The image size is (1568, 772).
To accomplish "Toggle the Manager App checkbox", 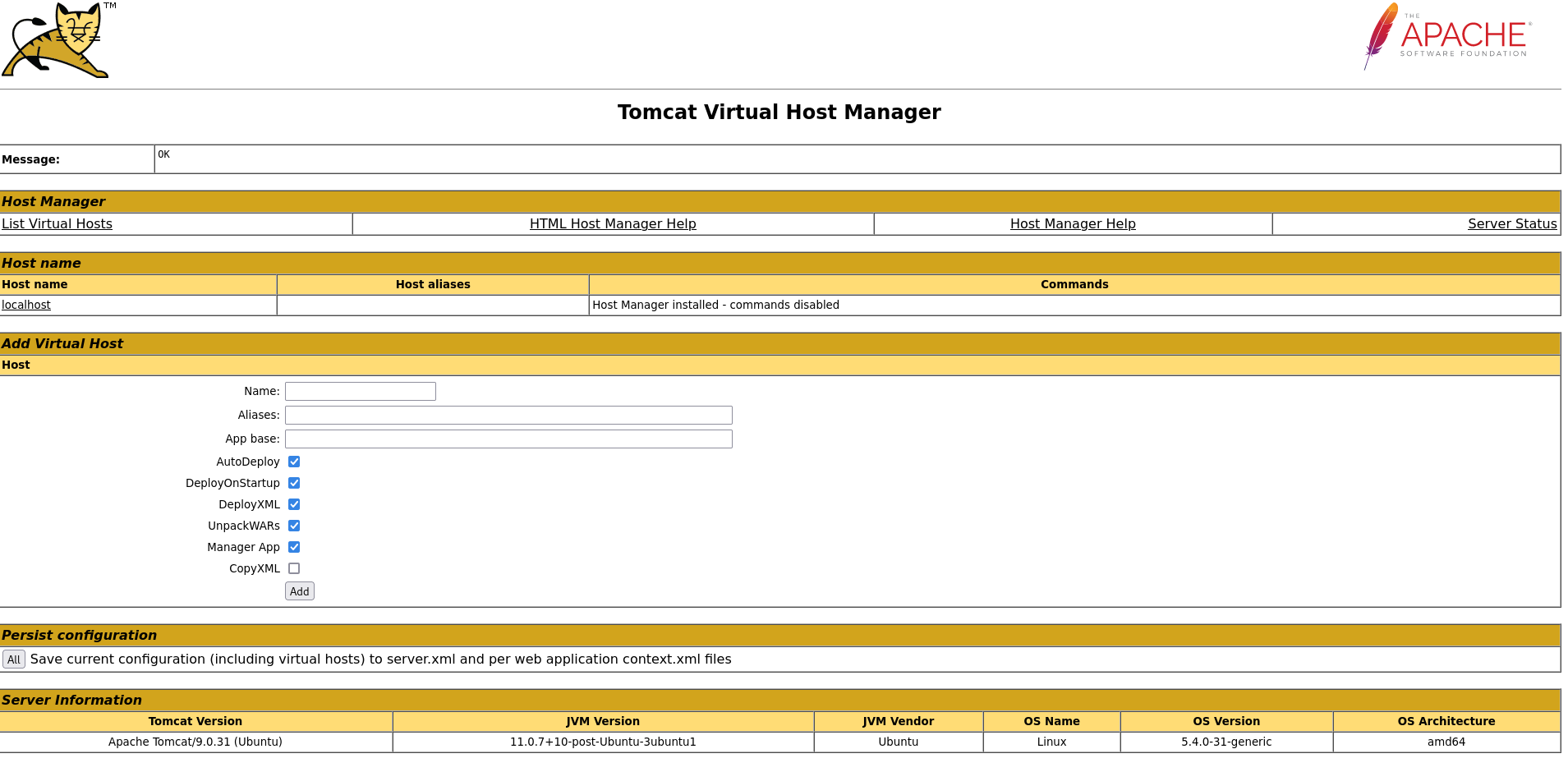I will [294, 547].
